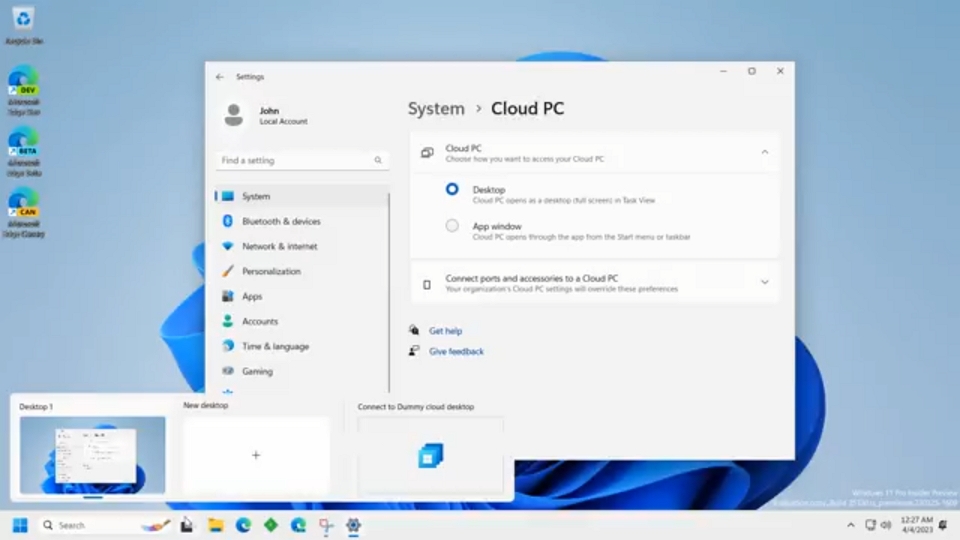This screenshot has height=540, width=960.
Task: Click the Cloud PC section icon
Action: 427,152
